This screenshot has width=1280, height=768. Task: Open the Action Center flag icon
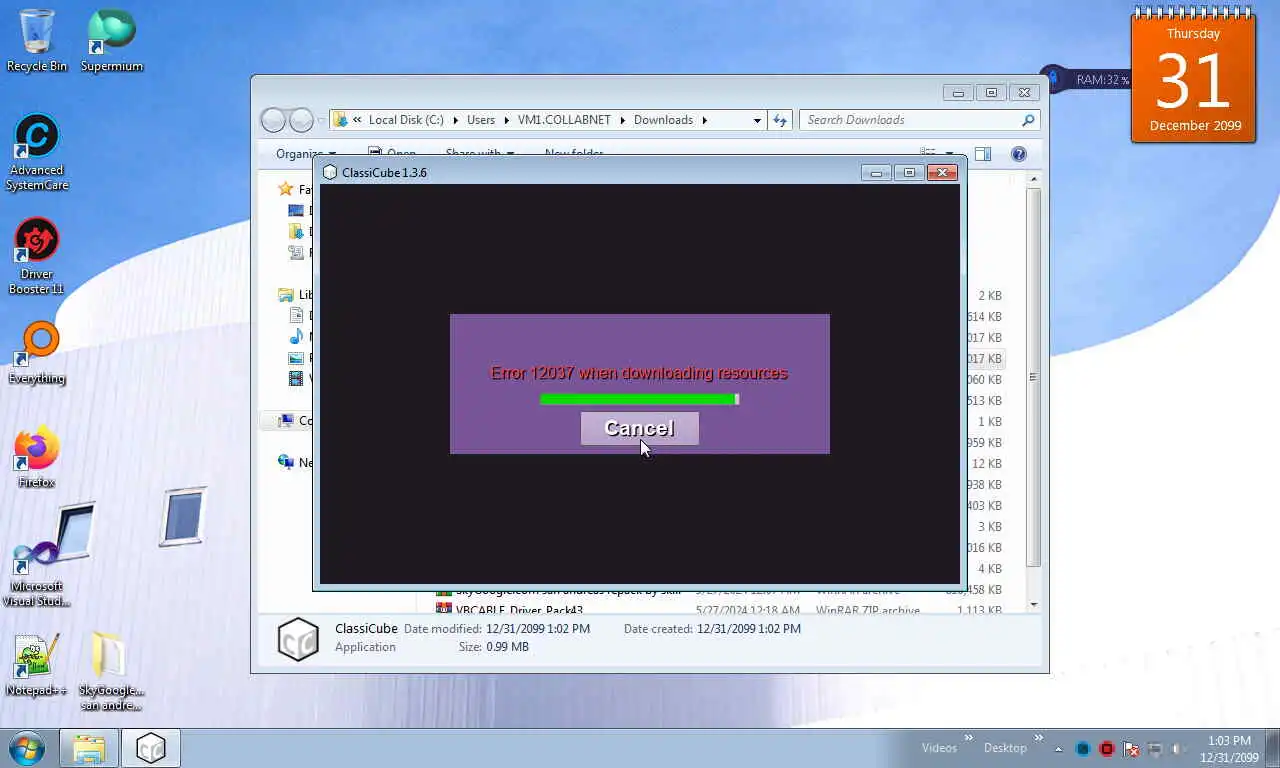click(x=1131, y=749)
